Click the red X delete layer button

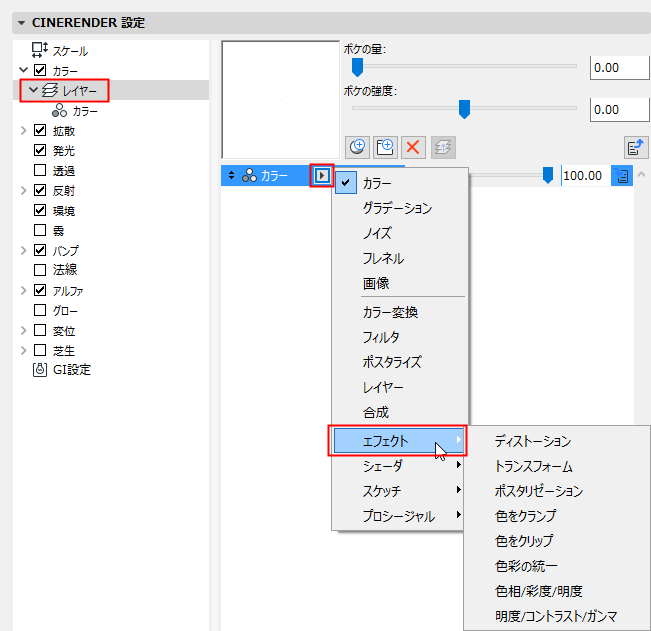[413, 147]
